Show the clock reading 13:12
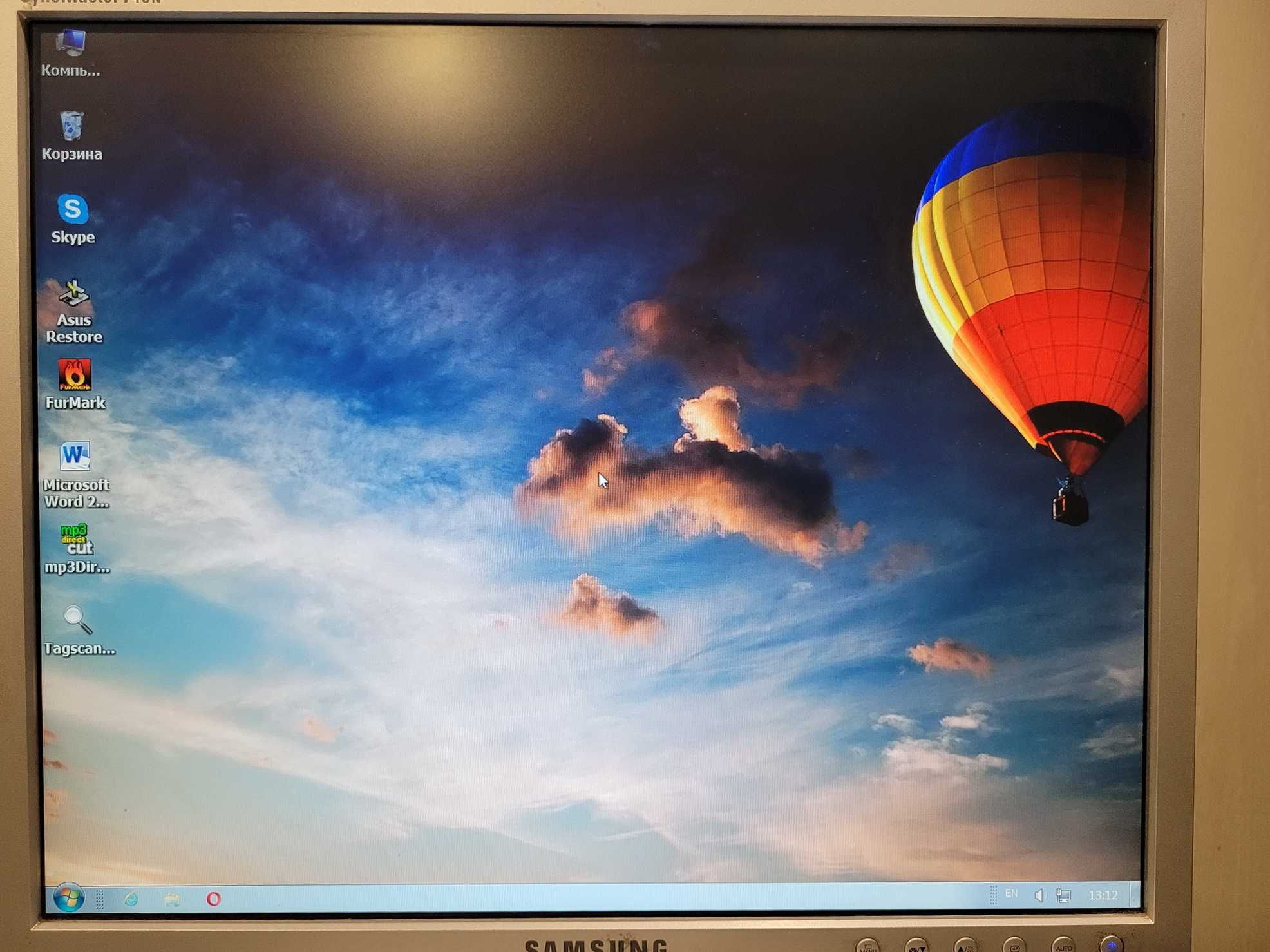This screenshot has height=952, width=1270. click(1103, 895)
